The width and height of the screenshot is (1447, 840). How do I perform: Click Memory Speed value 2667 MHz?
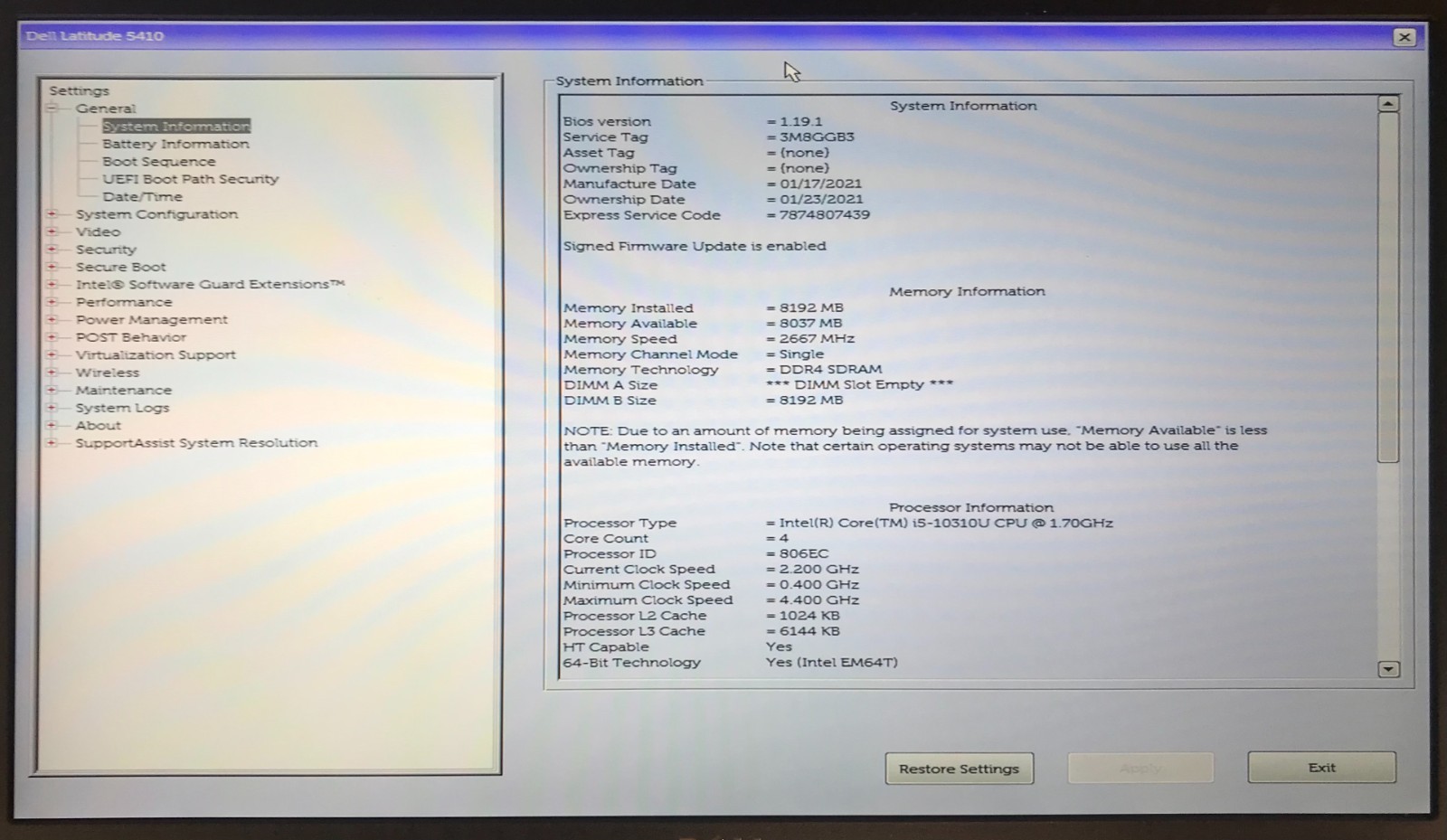[817, 338]
